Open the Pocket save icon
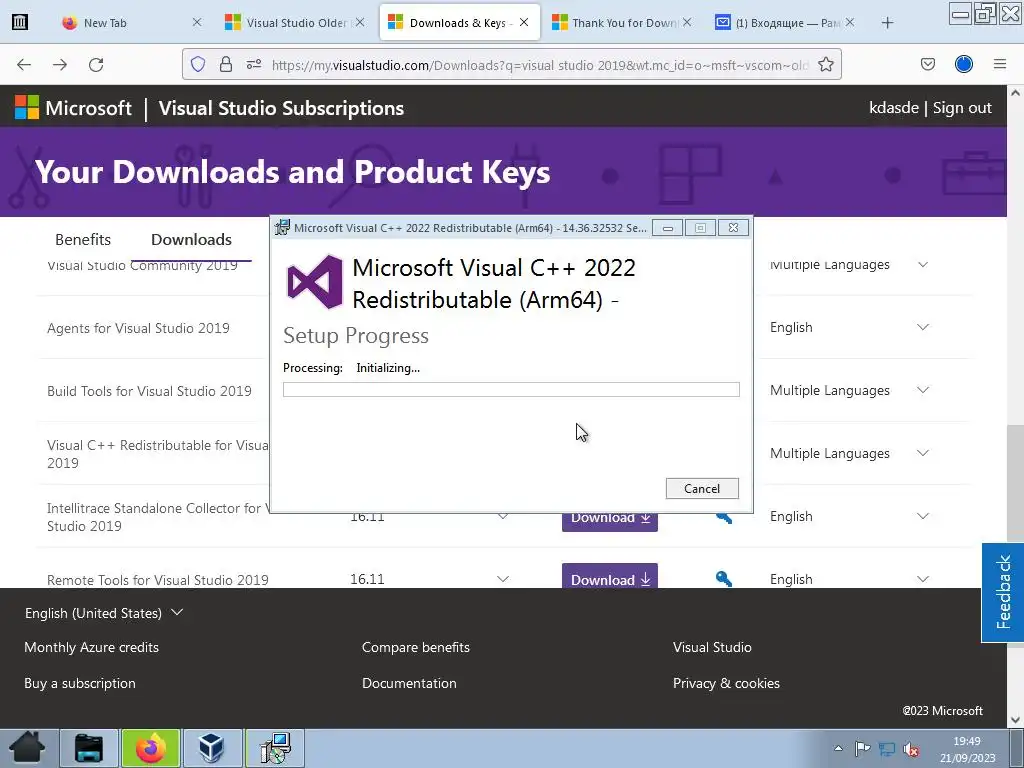This screenshot has width=1024, height=768. click(927, 64)
